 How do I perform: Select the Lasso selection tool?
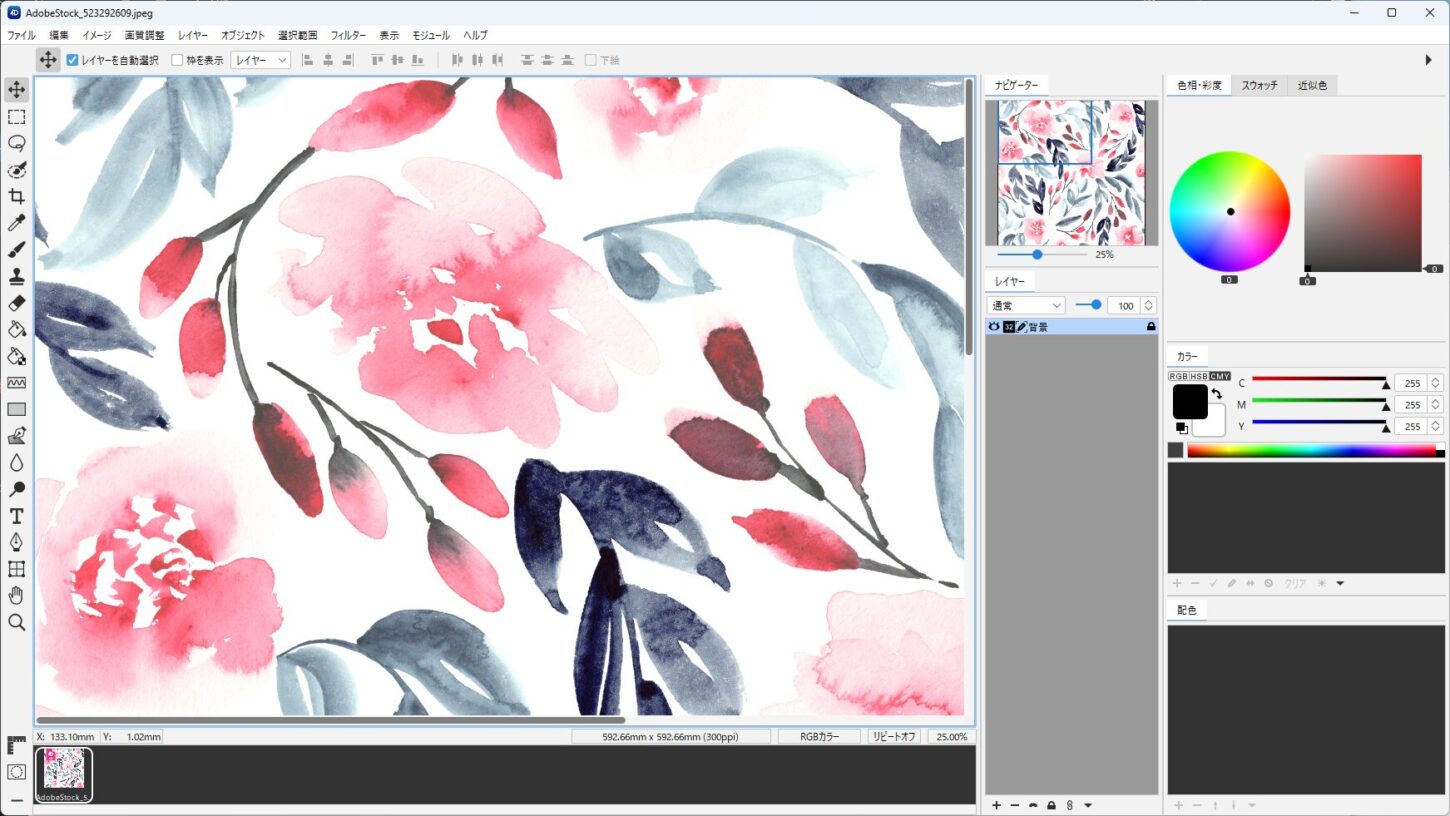pos(17,143)
